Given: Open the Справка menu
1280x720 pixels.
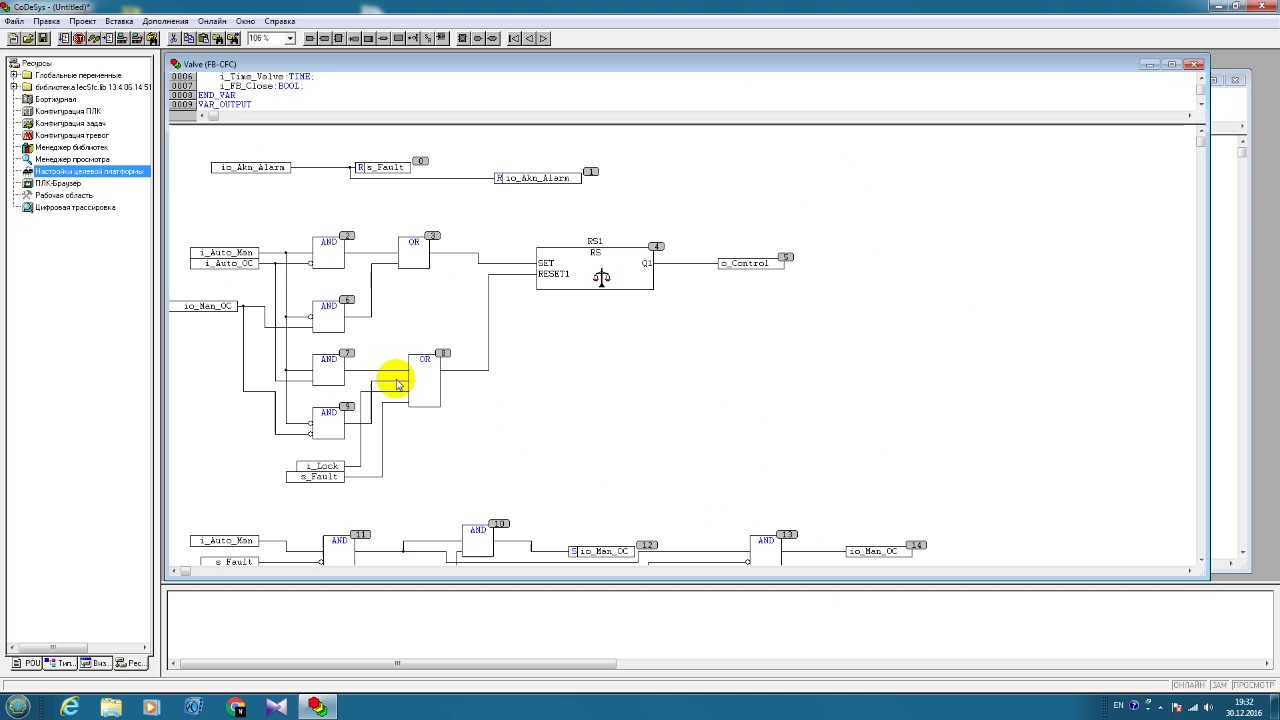Looking at the screenshot, I should [x=280, y=21].
